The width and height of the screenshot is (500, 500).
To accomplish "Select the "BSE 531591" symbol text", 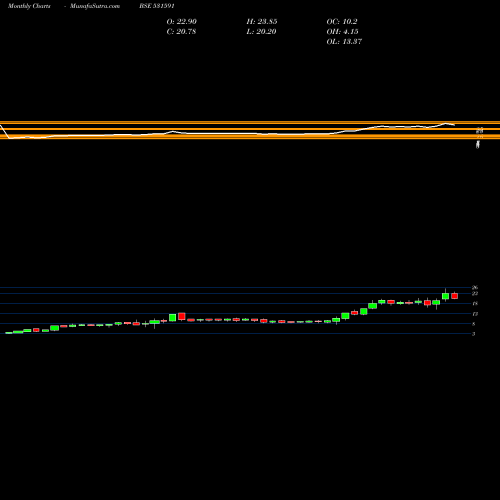I will [x=157, y=6].
